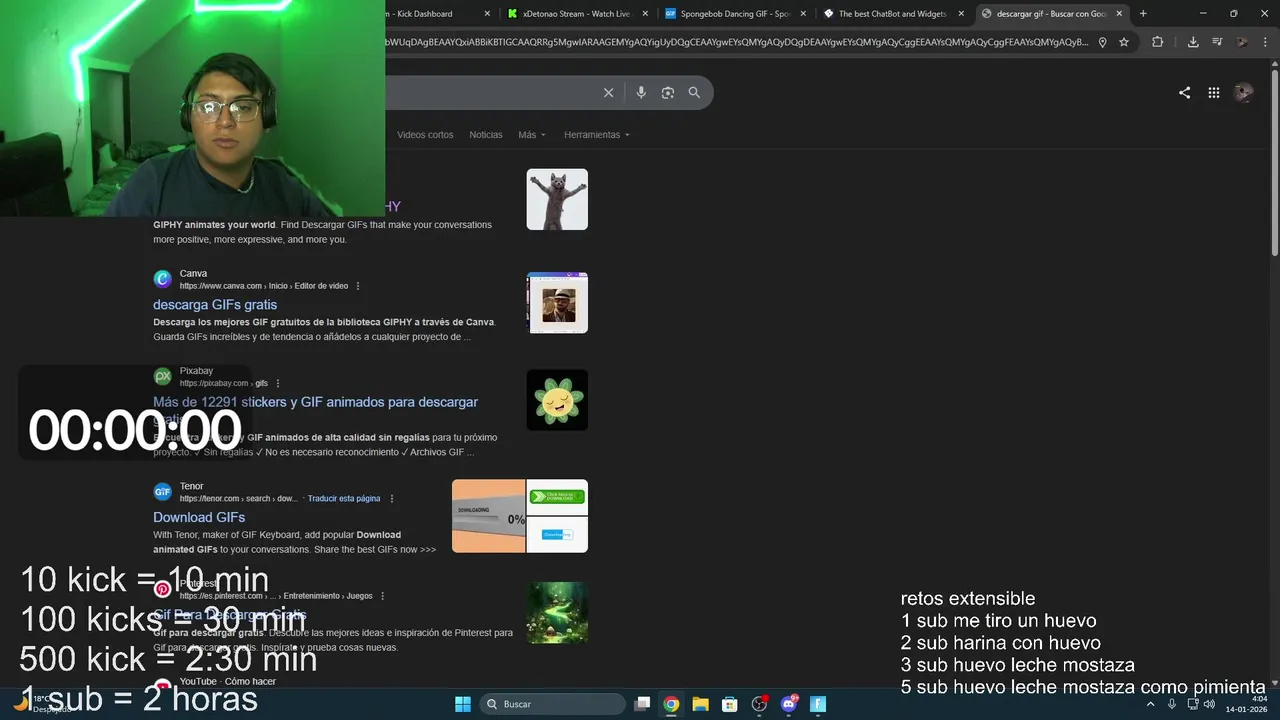Click the magnifying glass search button
The width and height of the screenshot is (1280, 720).
694,92
